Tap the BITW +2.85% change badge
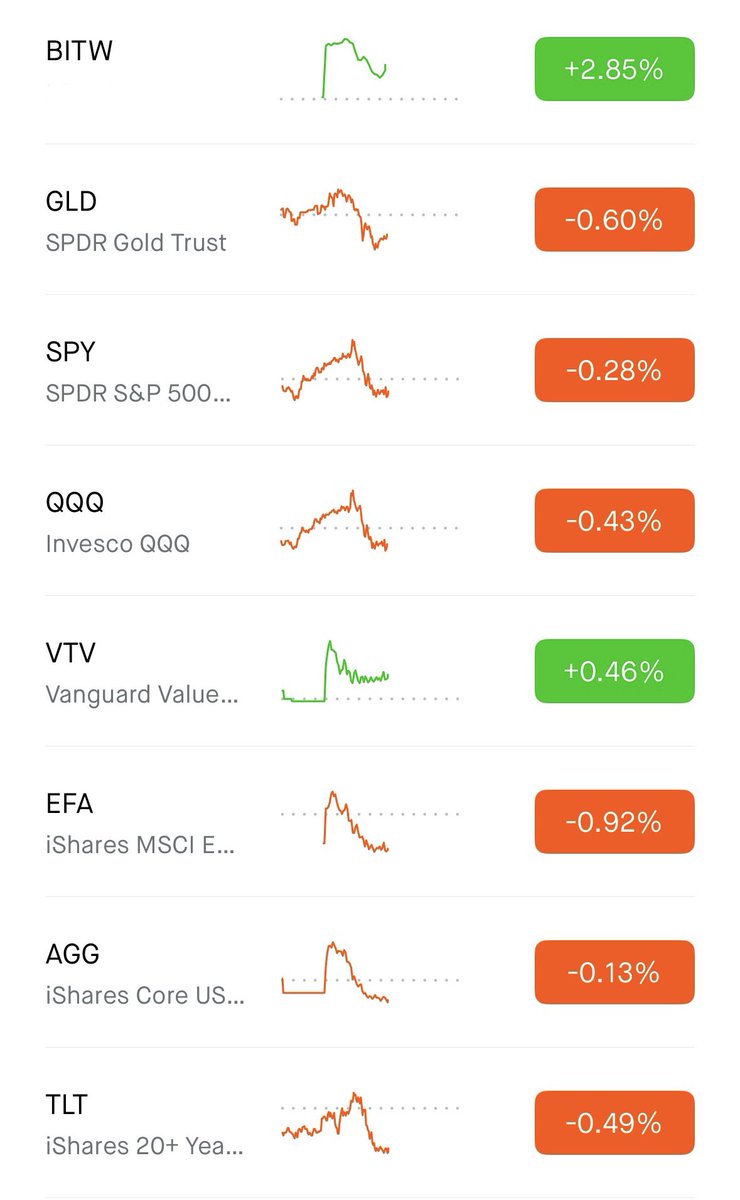Viewport: 740px width, 1200px height. click(x=614, y=69)
